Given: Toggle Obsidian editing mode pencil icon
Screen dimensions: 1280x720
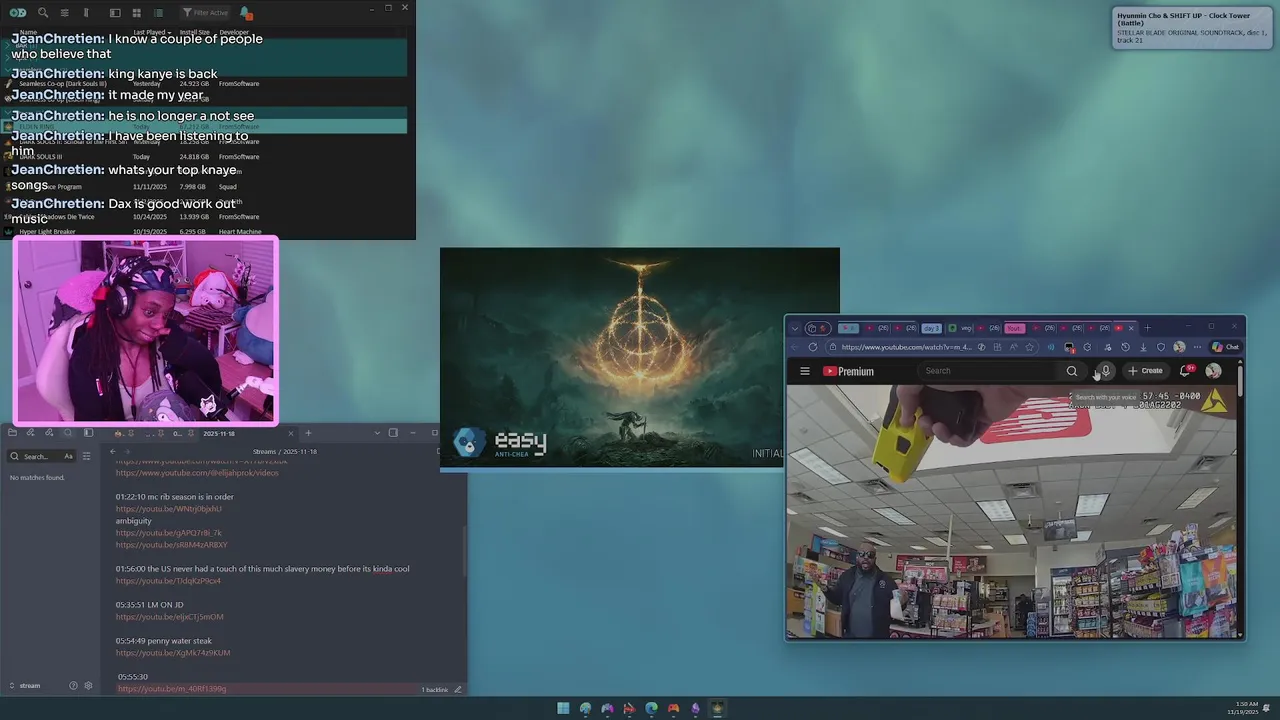Looking at the screenshot, I should pos(458,689).
